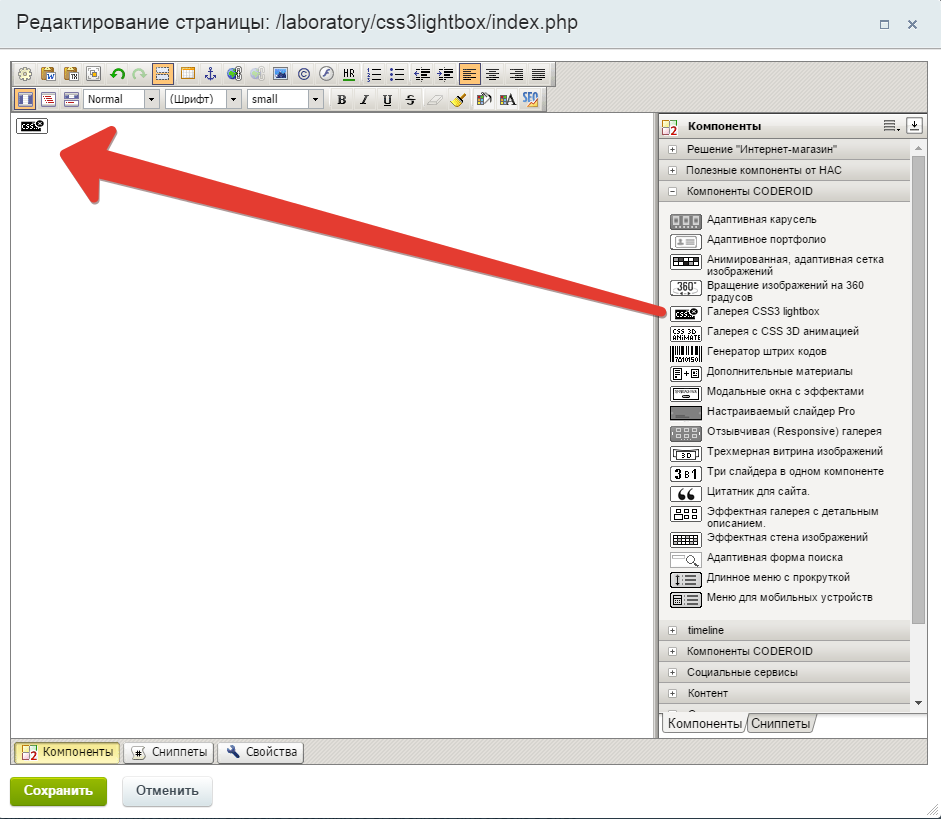
Task: Click the Сохранить button
Action: (x=58, y=790)
